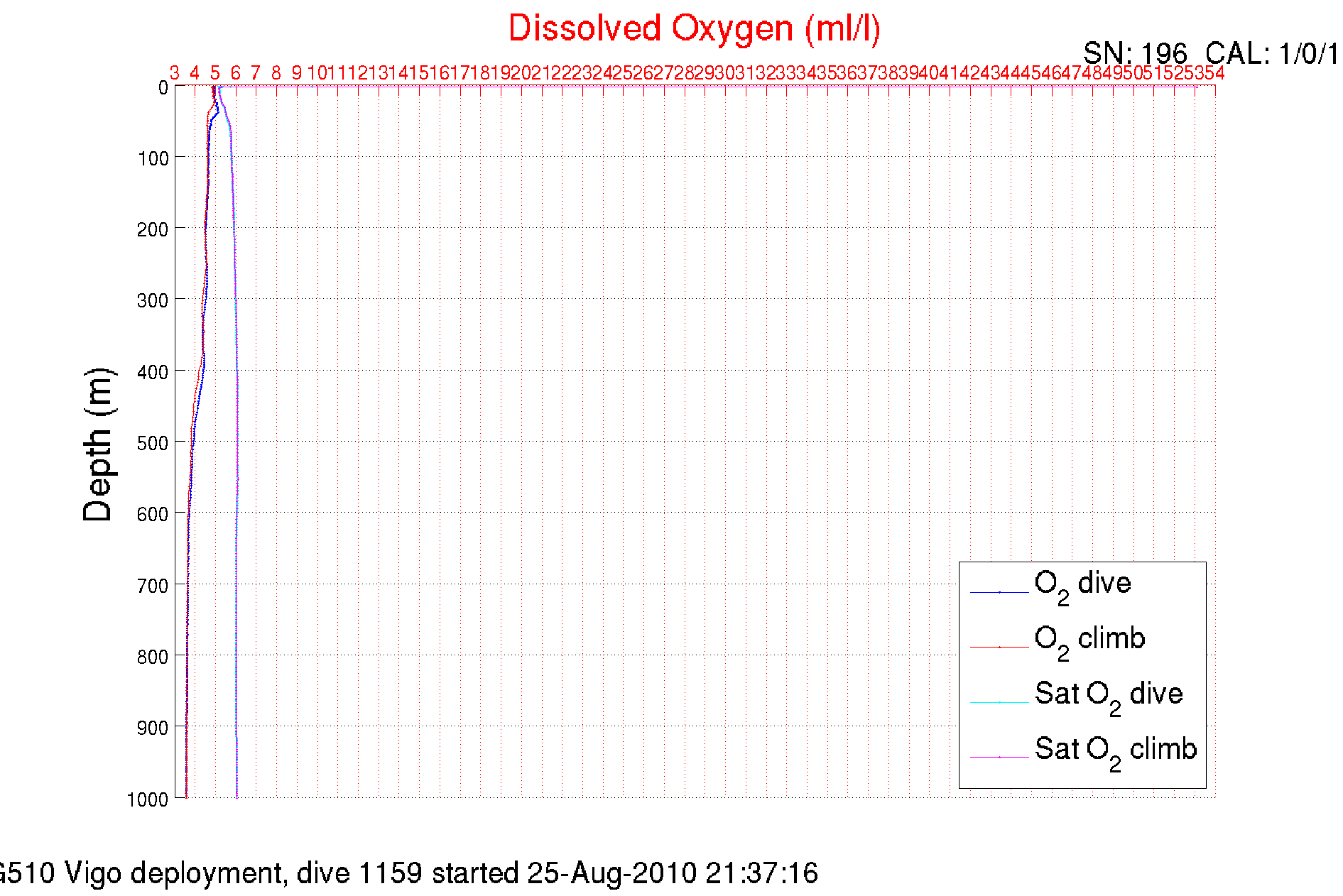Click the oxygen axis tick label 4
This screenshot has height=896, width=1343.
pos(195,73)
